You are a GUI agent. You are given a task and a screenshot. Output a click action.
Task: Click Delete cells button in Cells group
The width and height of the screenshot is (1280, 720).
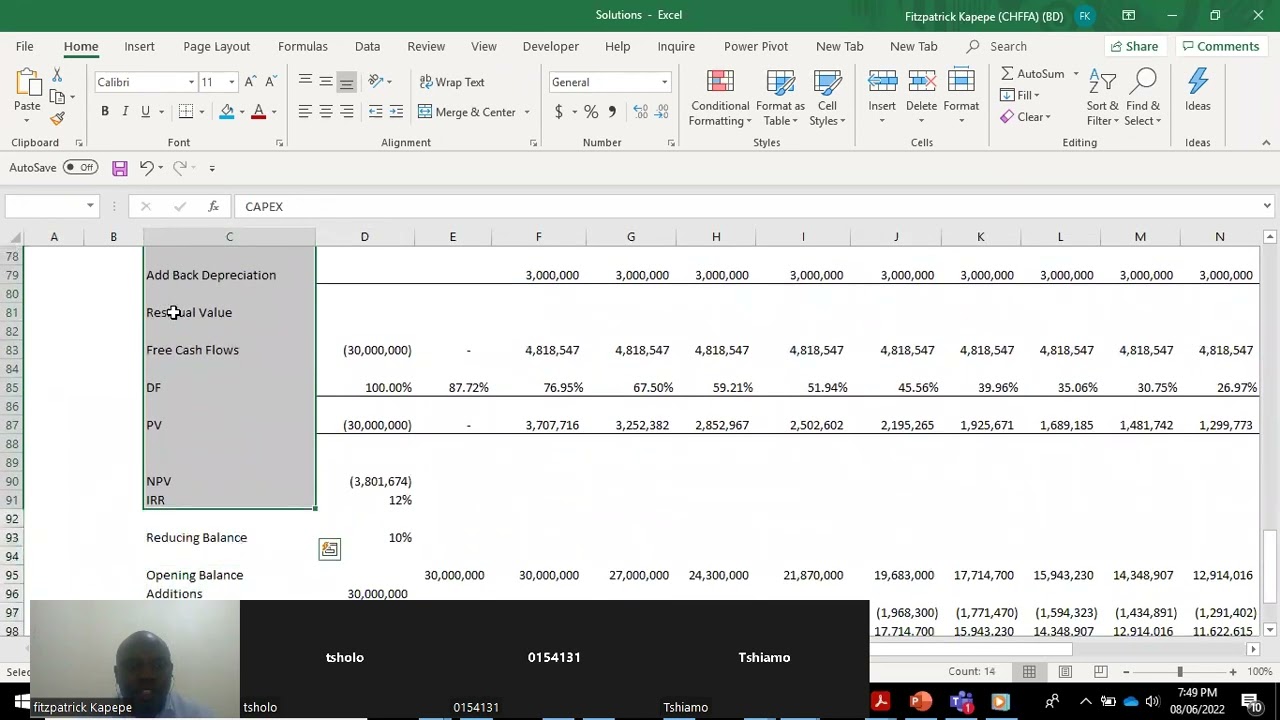point(921,98)
